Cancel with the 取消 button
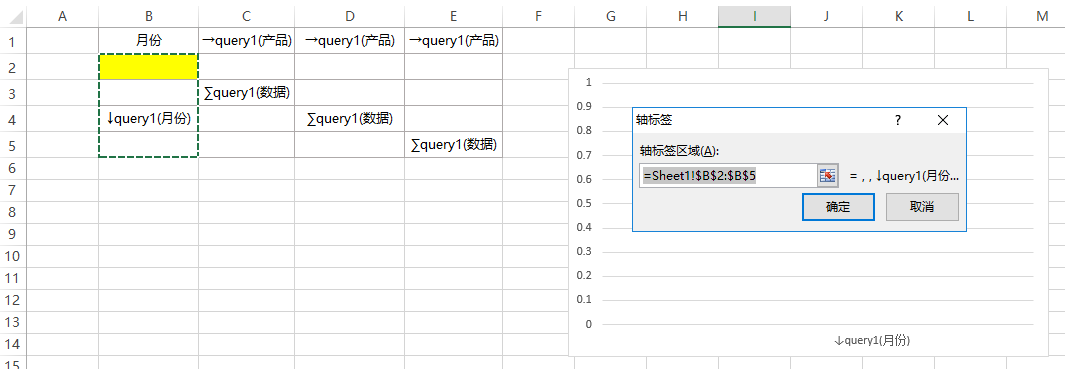This screenshot has width=1065, height=369. 922,207
